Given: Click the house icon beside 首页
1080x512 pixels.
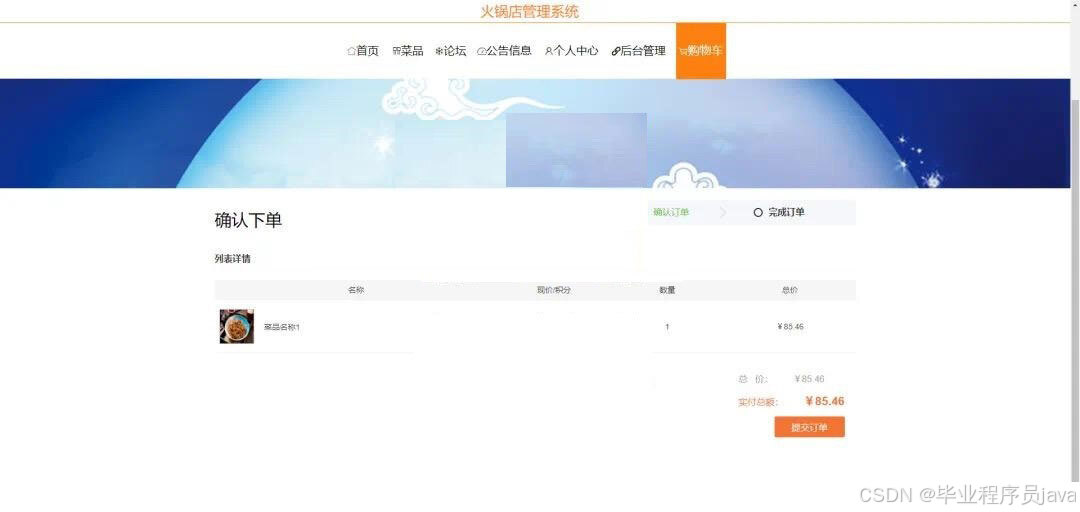Looking at the screenshot, I should coord(351,51).
